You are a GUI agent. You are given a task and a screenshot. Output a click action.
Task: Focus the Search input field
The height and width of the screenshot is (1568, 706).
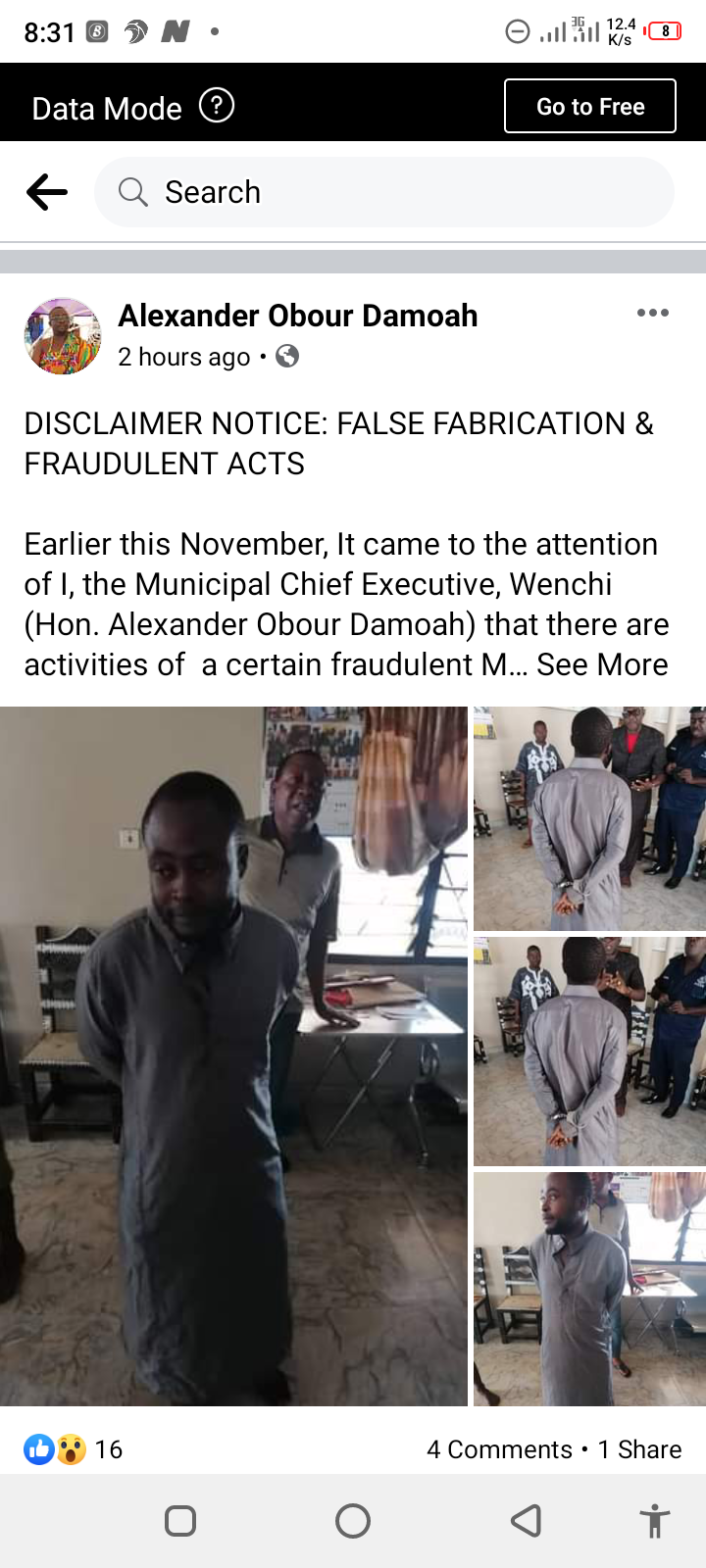pos(384,192)
